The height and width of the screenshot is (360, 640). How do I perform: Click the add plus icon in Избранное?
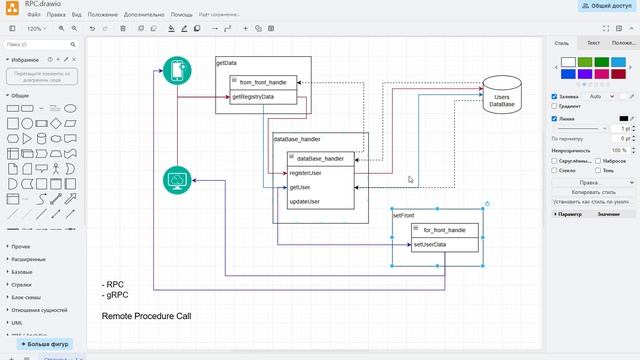[x=58, y=60]
